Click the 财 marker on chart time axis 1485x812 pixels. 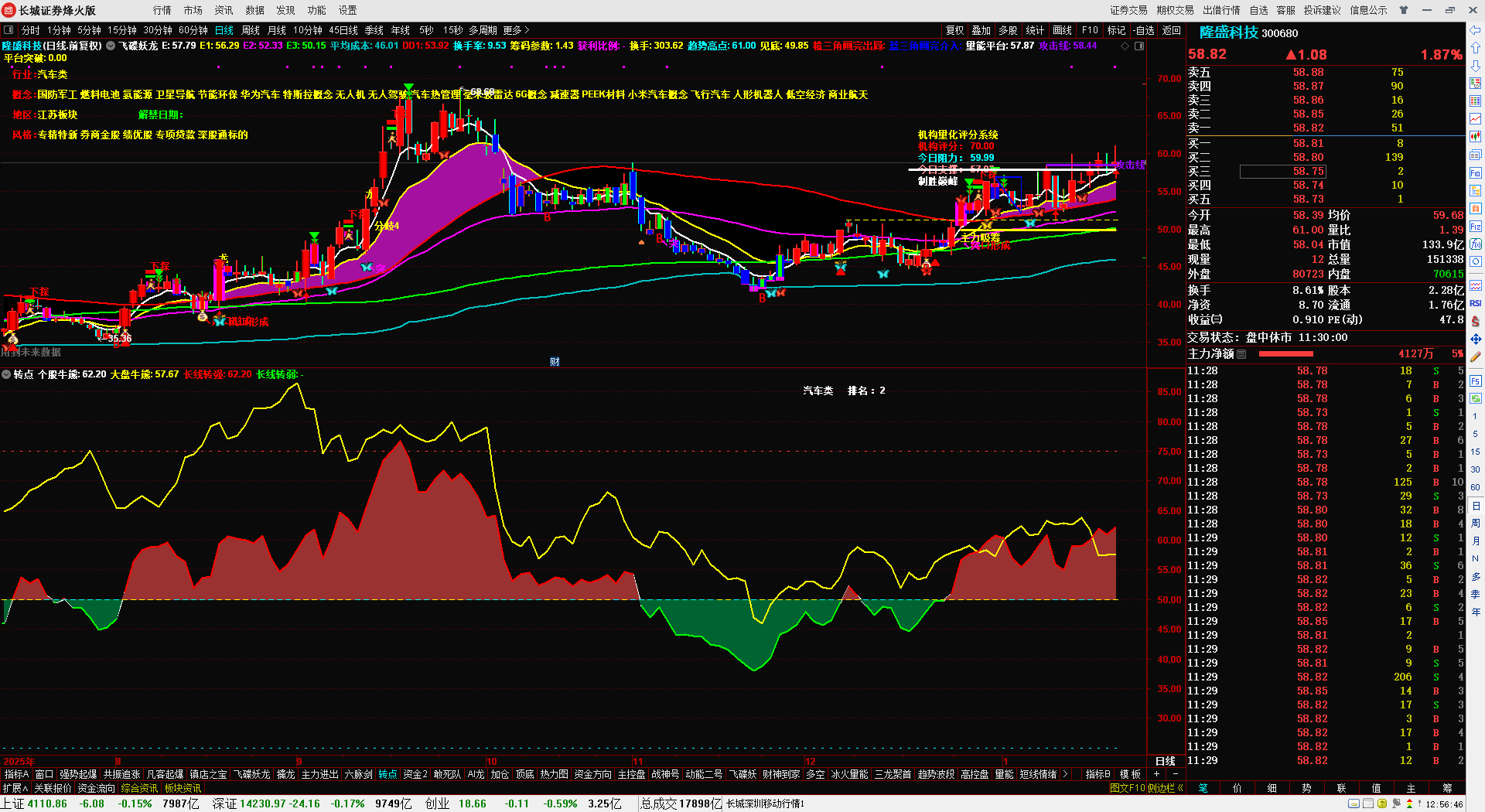[555, 362]
